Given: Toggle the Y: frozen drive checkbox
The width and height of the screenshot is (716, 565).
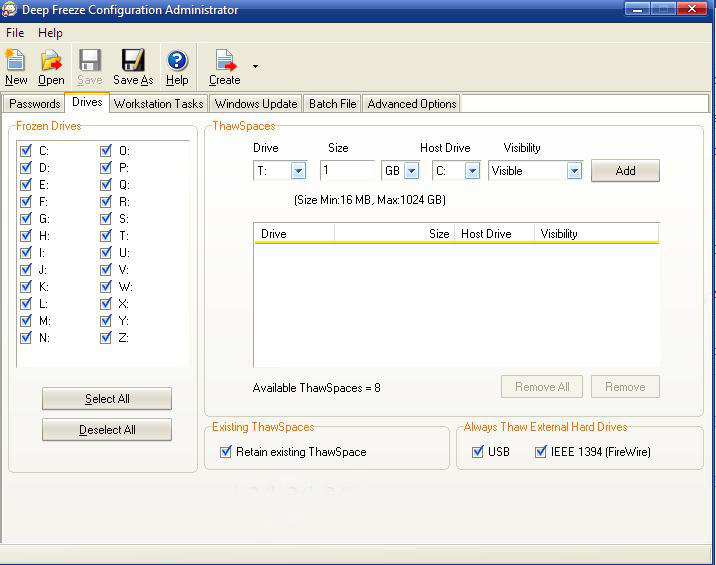Looking at the screenshot, I should click(x=106, y=321).
